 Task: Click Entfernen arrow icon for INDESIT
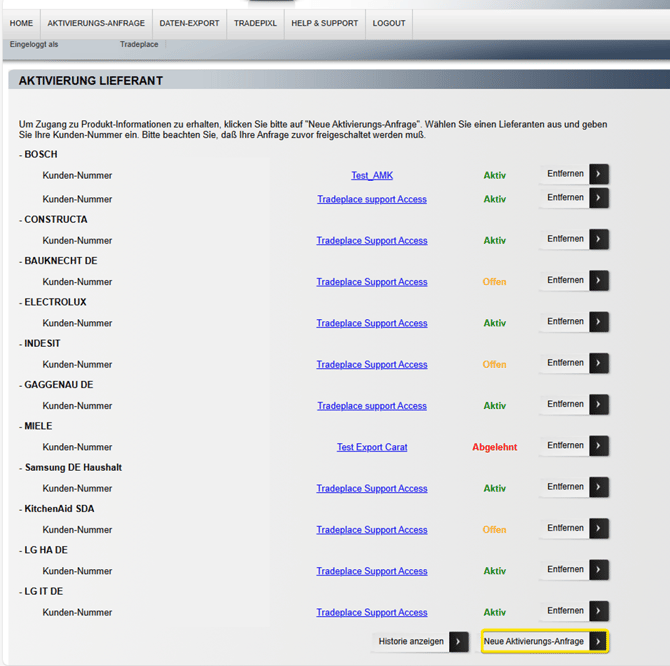(x=599, y=363)
